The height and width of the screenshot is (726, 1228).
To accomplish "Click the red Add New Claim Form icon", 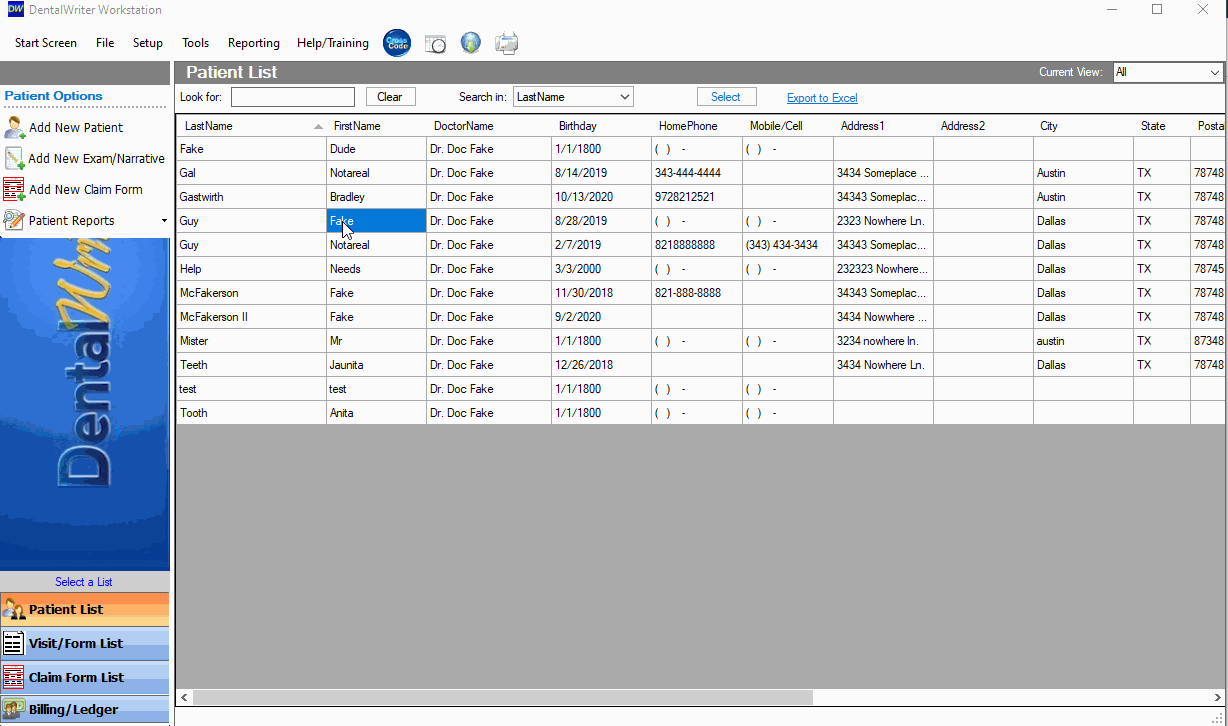I will (16, 189).
